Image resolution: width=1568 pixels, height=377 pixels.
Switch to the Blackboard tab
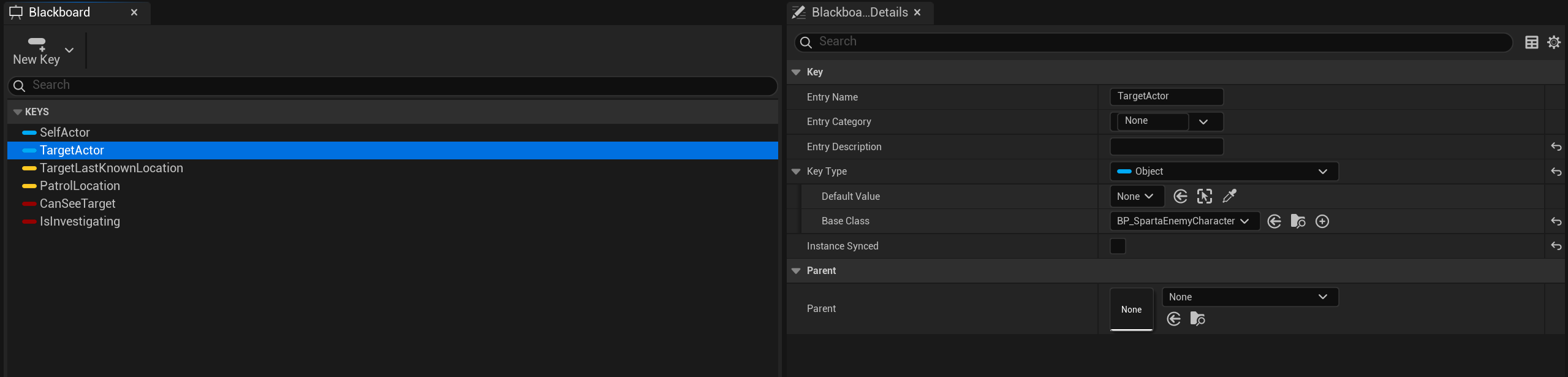point(59,12)
